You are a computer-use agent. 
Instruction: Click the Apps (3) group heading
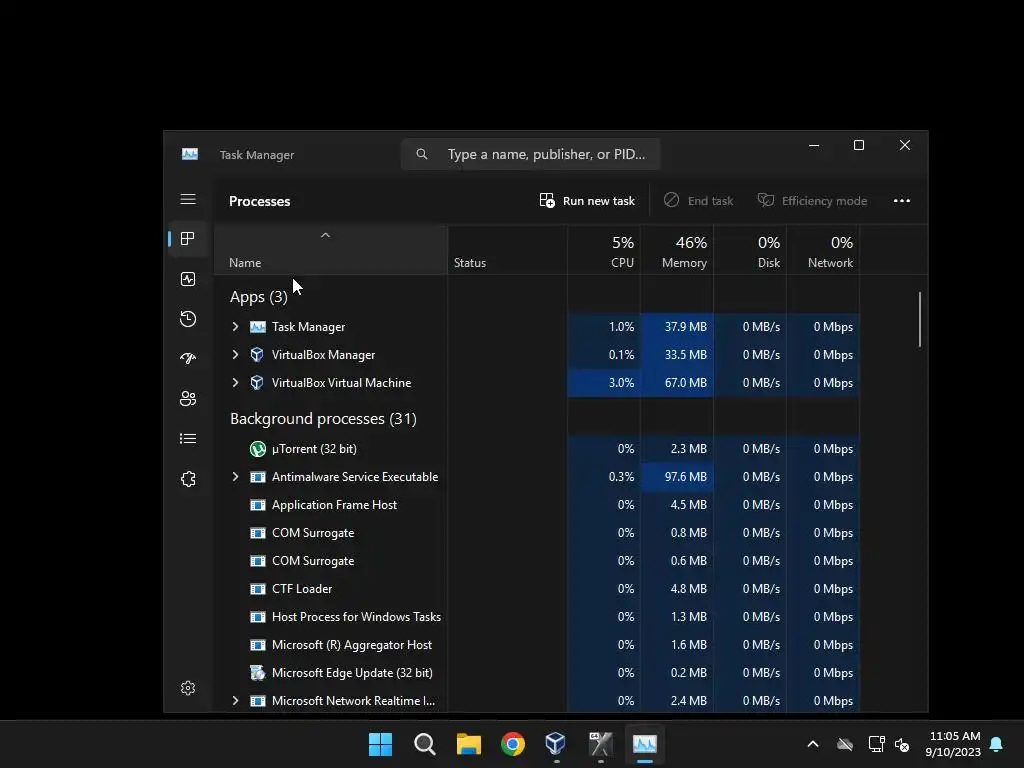click(259, 296)
